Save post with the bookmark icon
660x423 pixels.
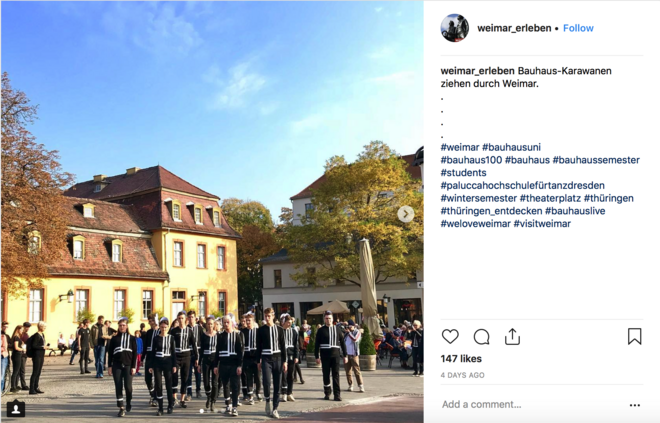[634, 336]
